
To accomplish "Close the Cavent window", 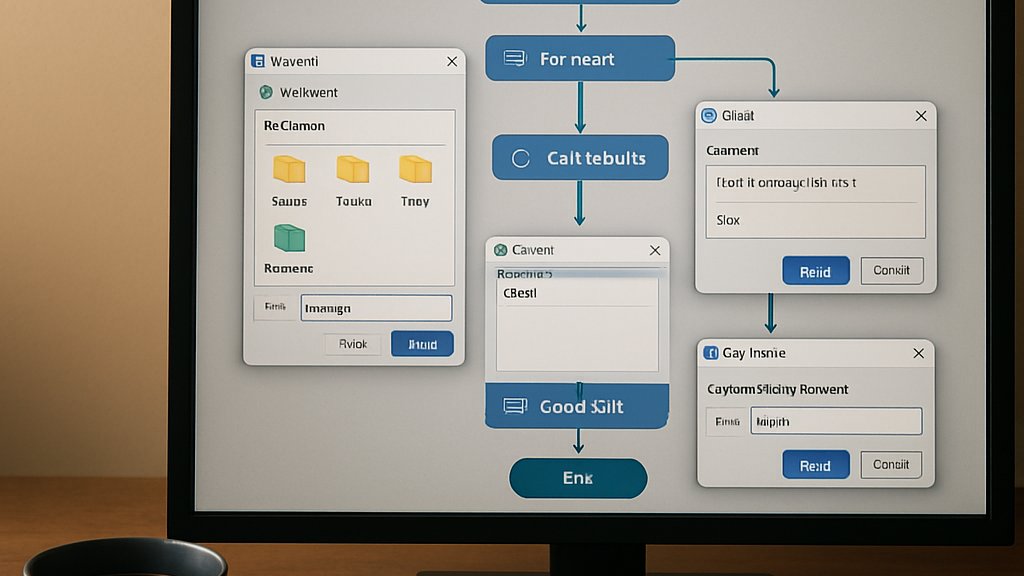I will 655,250.
